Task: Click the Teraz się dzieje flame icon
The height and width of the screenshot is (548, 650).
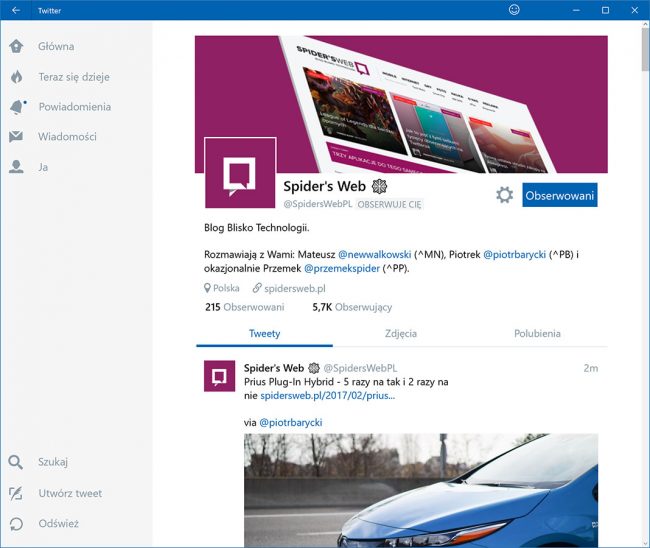Action: pos(17,77)
